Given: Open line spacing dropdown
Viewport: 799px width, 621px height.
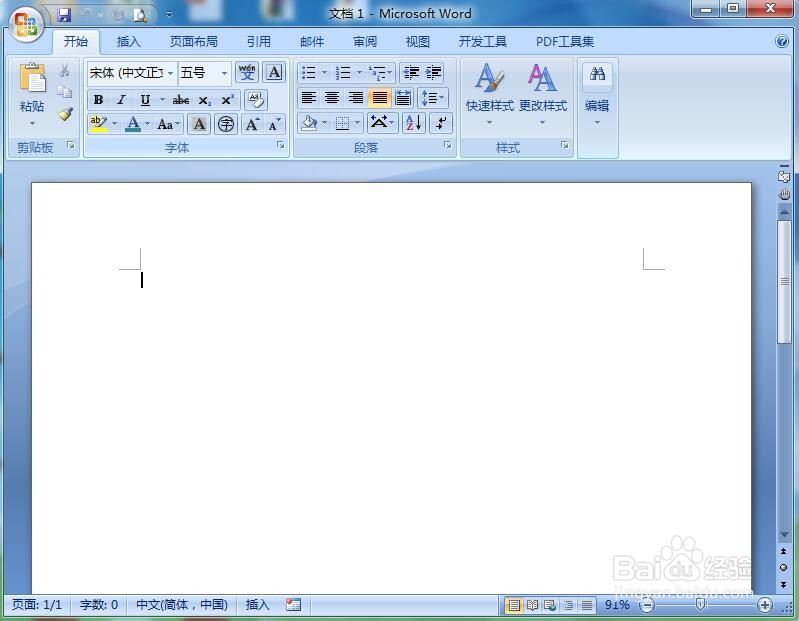Looking at the screenshot, I should coord(433,97).
